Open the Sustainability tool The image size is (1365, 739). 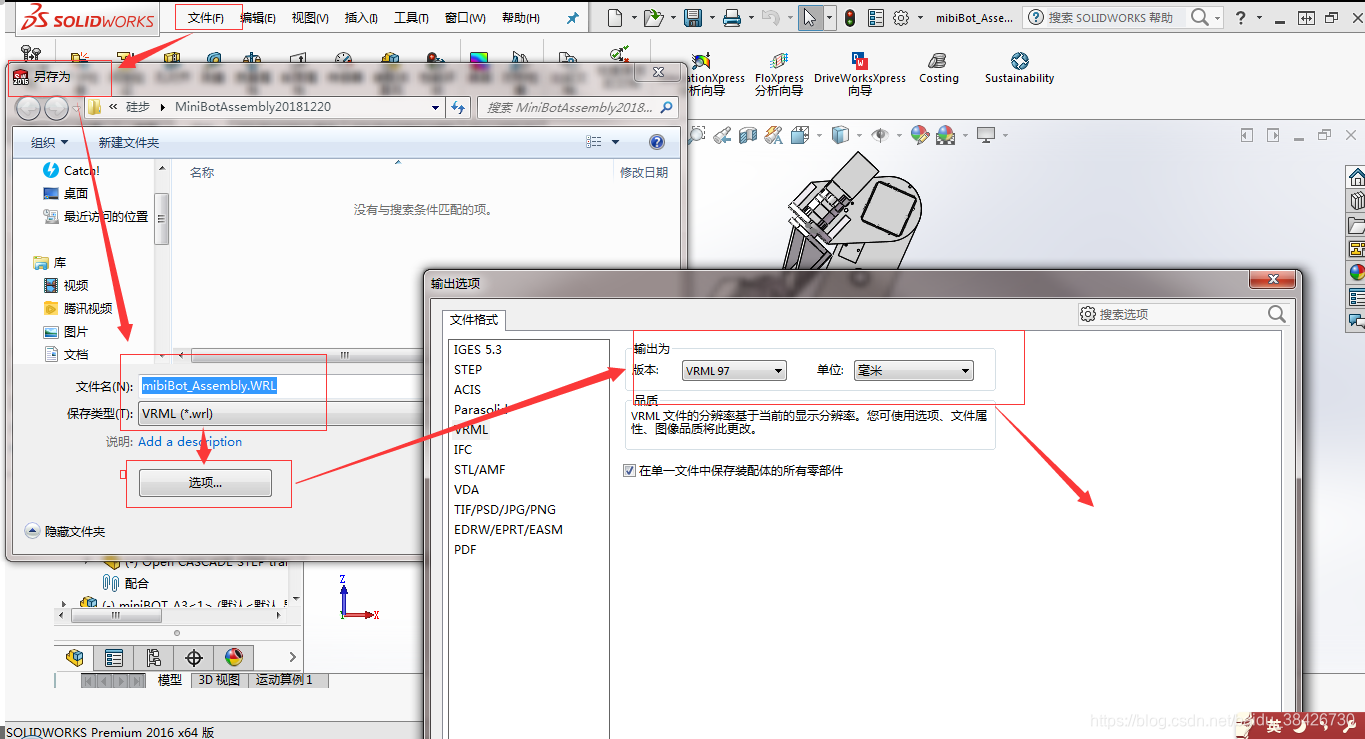[1019, 69]
